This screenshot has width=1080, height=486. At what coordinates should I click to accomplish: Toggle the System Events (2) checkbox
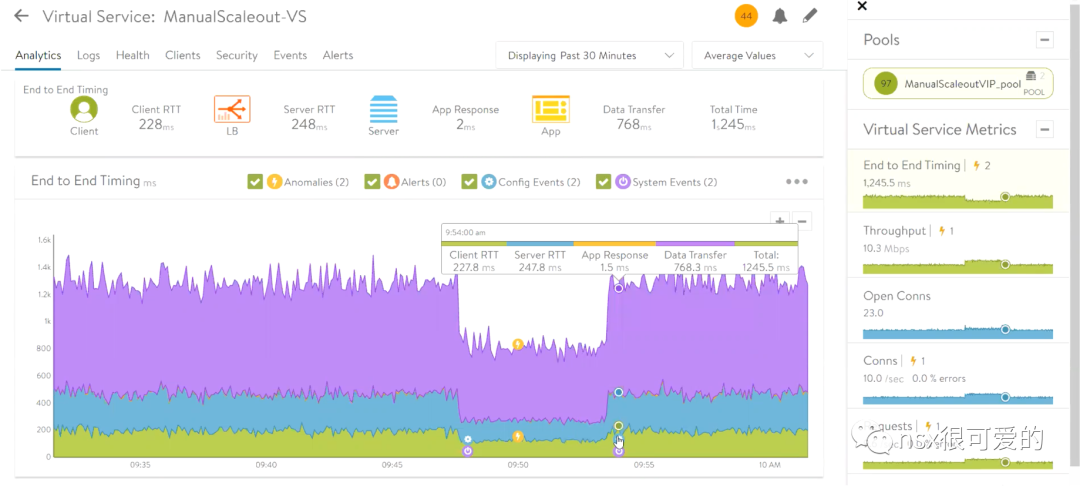(x=603, y=182)
